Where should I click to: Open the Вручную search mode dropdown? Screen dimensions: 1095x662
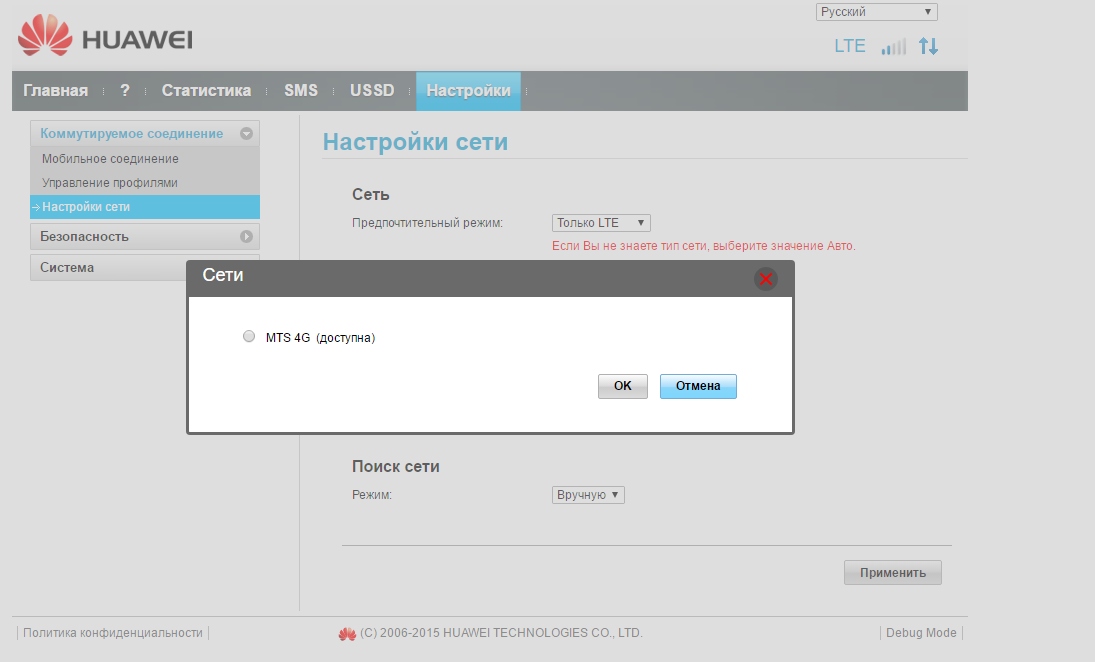[588, 495]
